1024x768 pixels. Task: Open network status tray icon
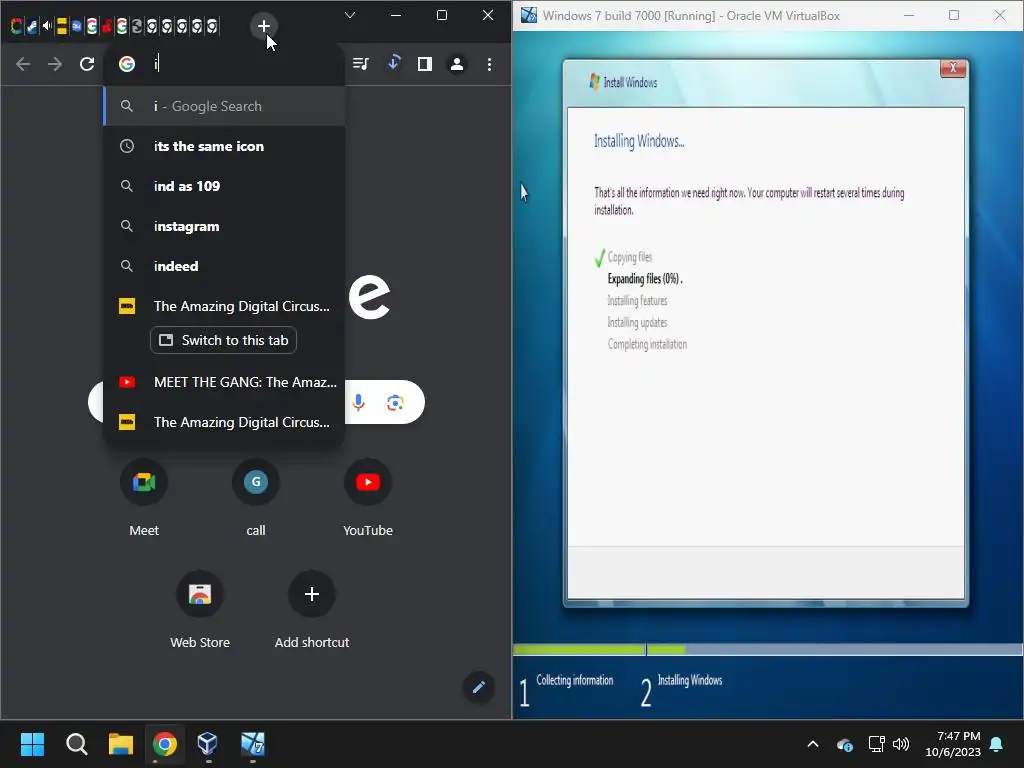click(x=876, y=744)
